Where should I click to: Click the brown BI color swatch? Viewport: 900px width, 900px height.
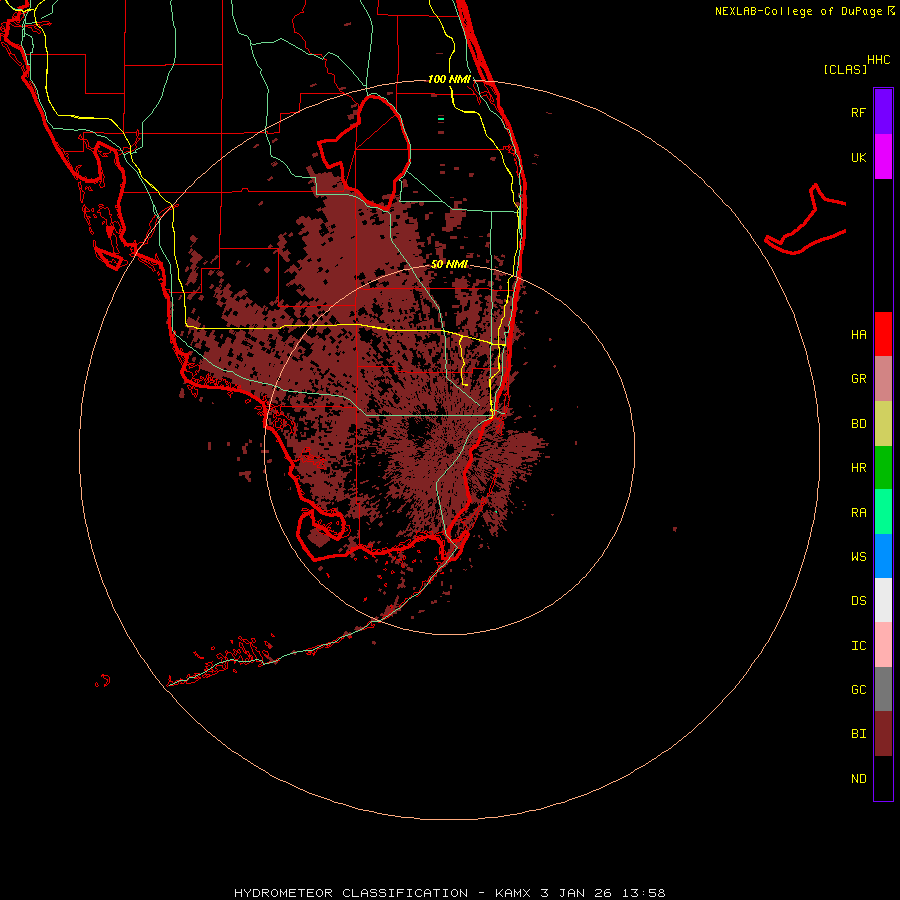click(883, 734)
